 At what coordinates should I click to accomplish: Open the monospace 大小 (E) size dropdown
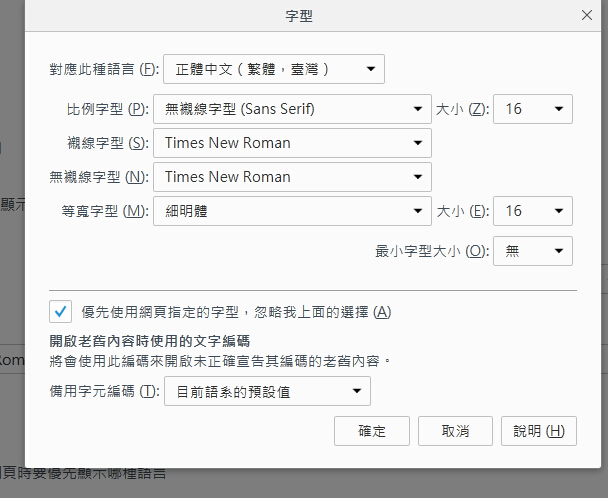[x=533, y=211]
